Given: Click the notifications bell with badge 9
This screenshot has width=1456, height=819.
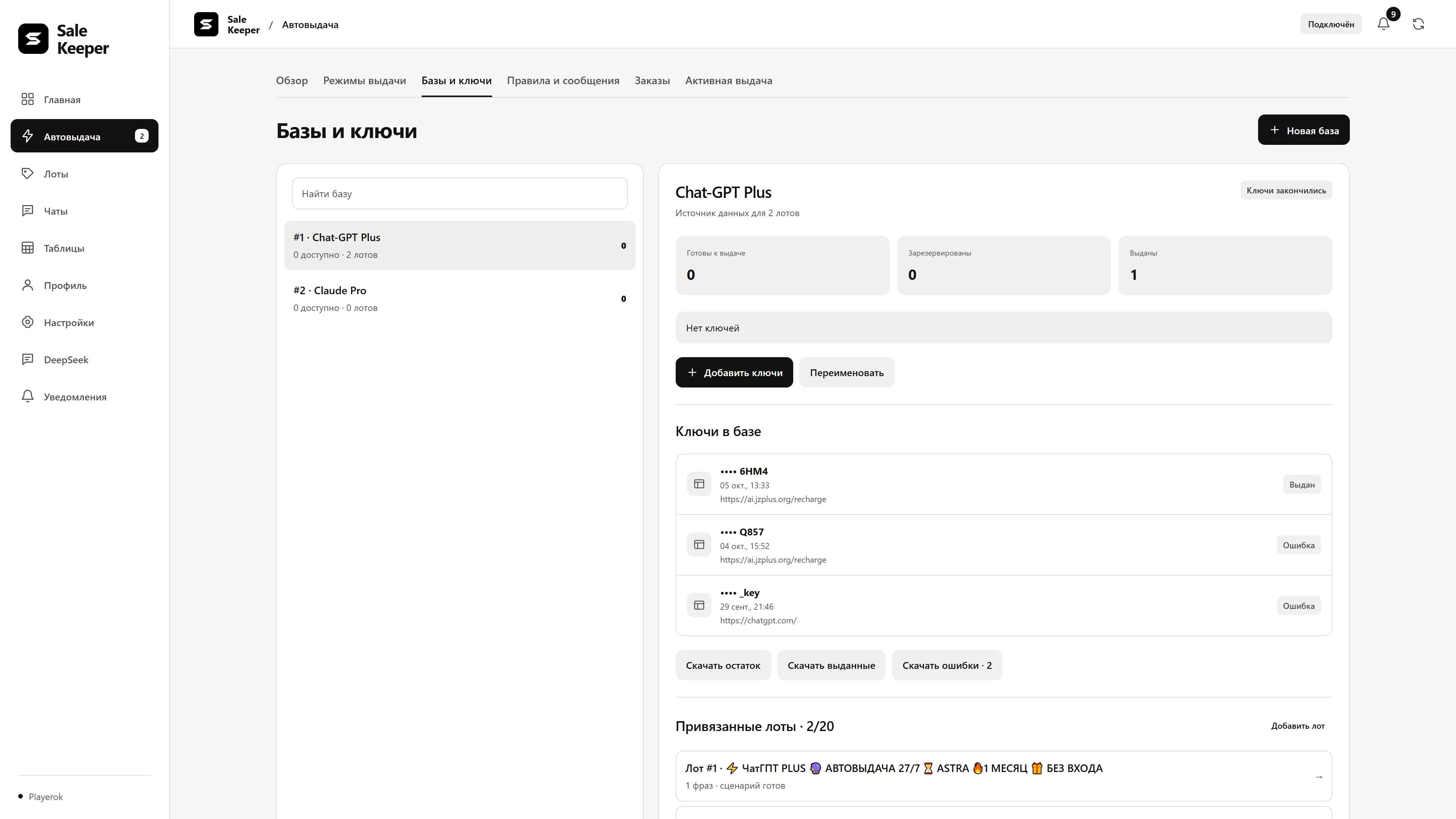Looking at the screenshot, I should [x=1384, y=24].
